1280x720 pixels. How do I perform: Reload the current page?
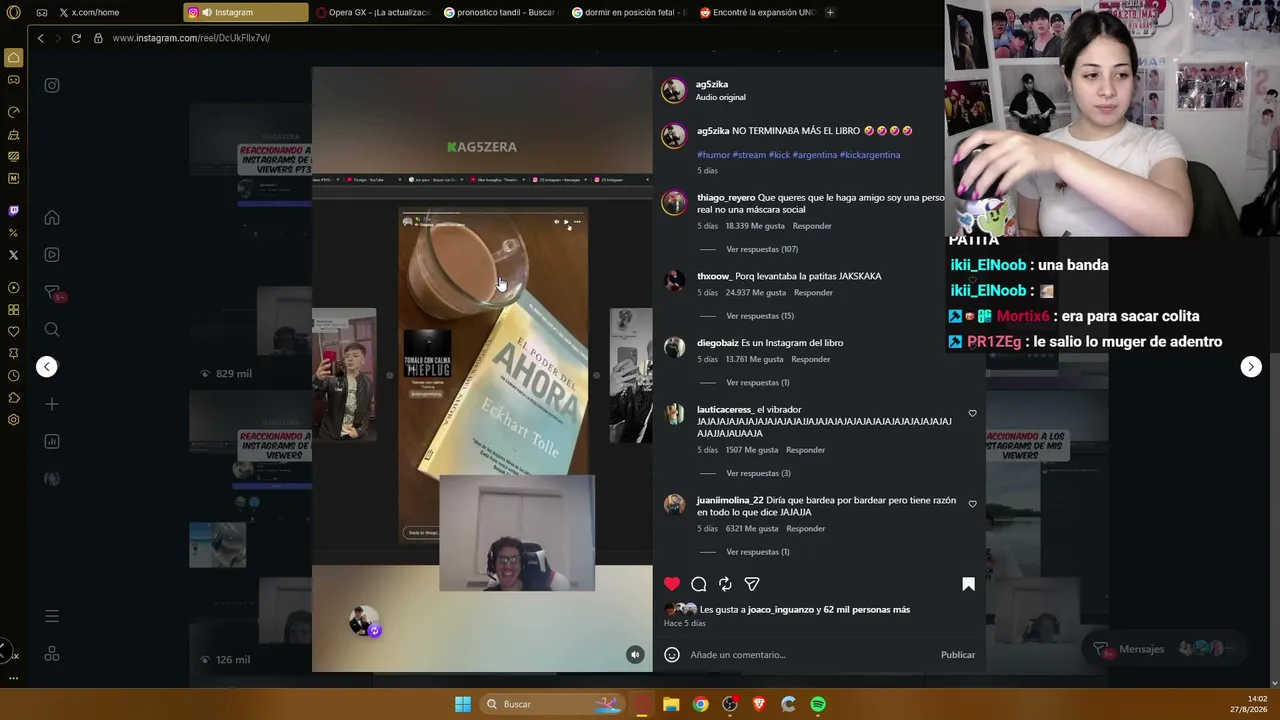[76, 38]
